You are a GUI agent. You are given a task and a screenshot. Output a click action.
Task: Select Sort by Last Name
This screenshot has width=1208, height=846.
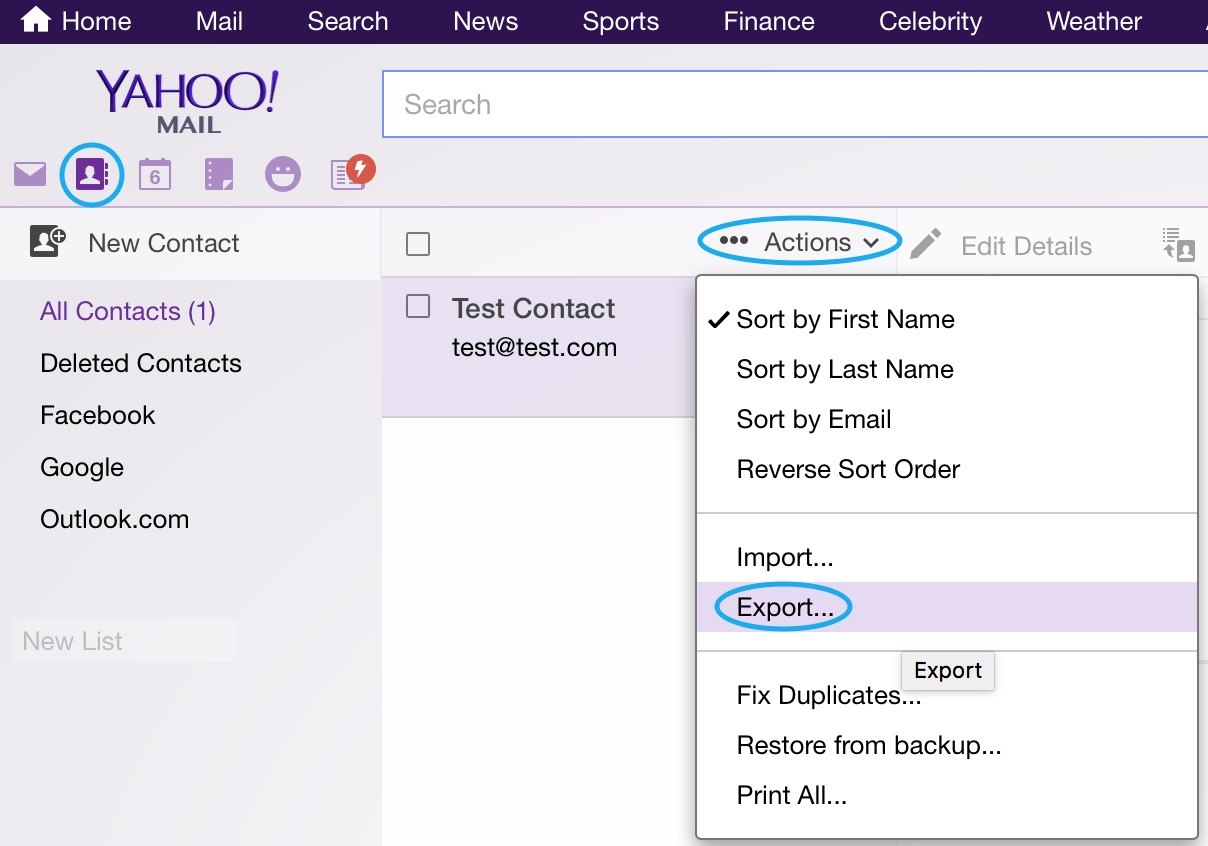[845, 370]
